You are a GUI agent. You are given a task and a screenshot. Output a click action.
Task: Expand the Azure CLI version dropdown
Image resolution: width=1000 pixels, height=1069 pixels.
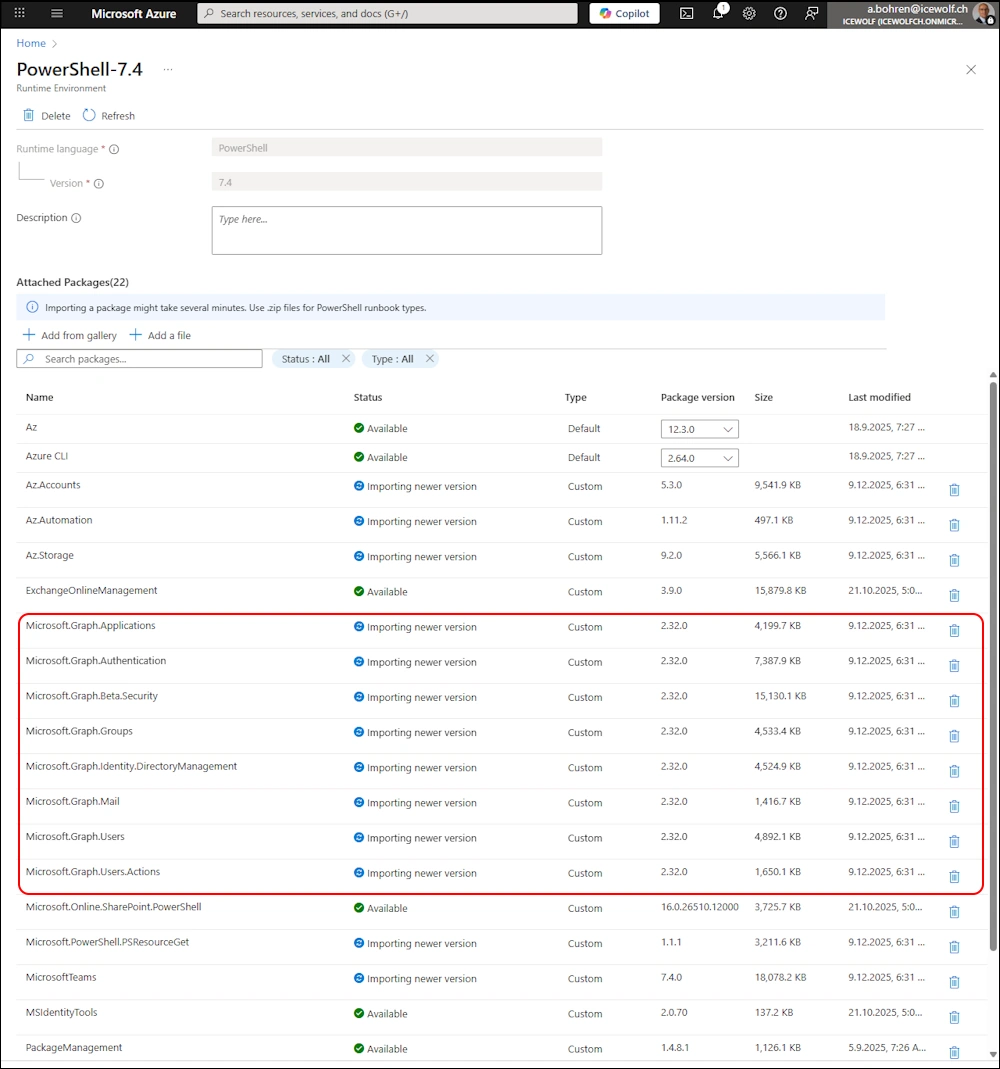click(699, 458)
